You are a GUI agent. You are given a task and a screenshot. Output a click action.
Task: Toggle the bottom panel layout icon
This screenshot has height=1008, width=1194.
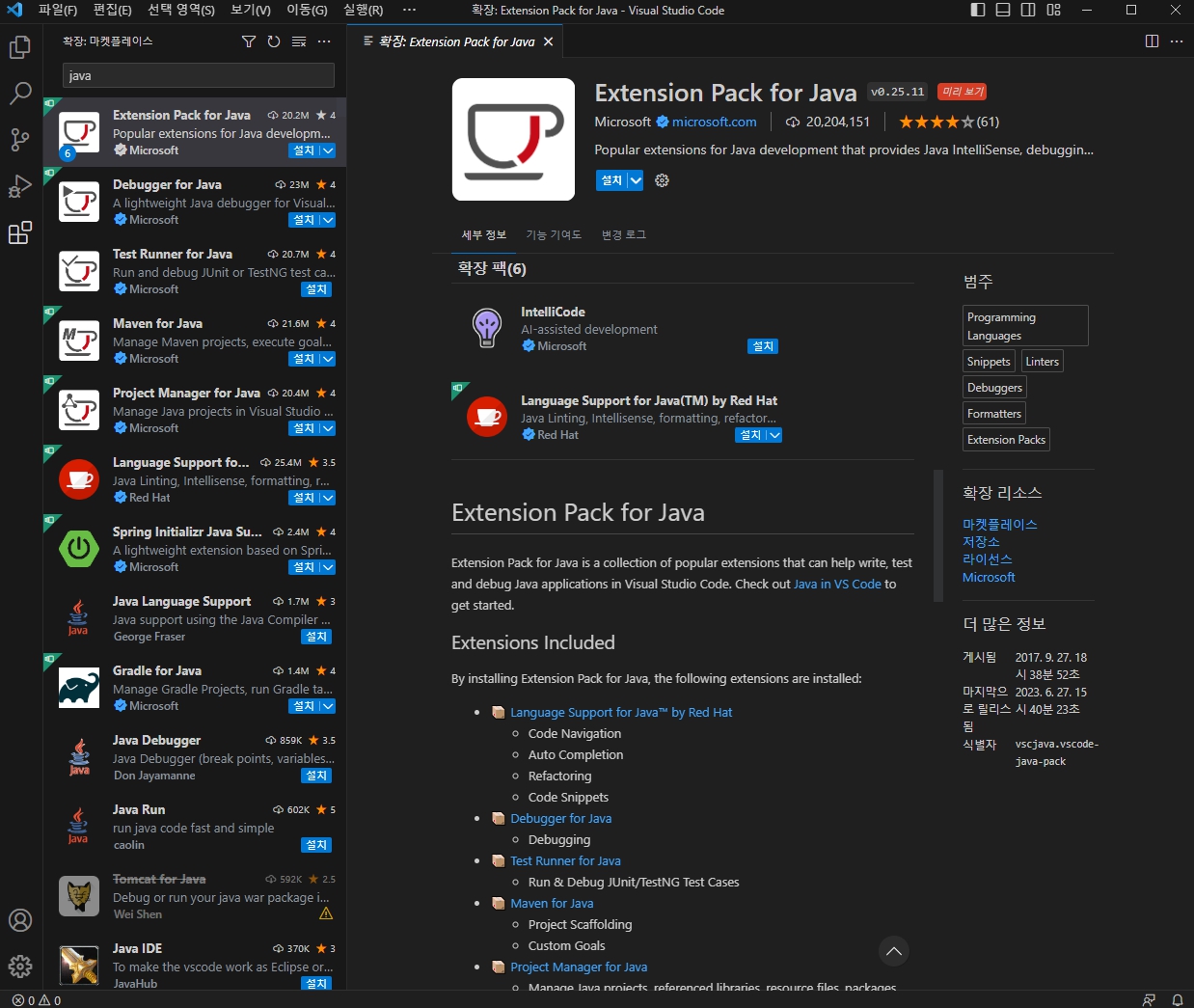[x=1003, y=10]
